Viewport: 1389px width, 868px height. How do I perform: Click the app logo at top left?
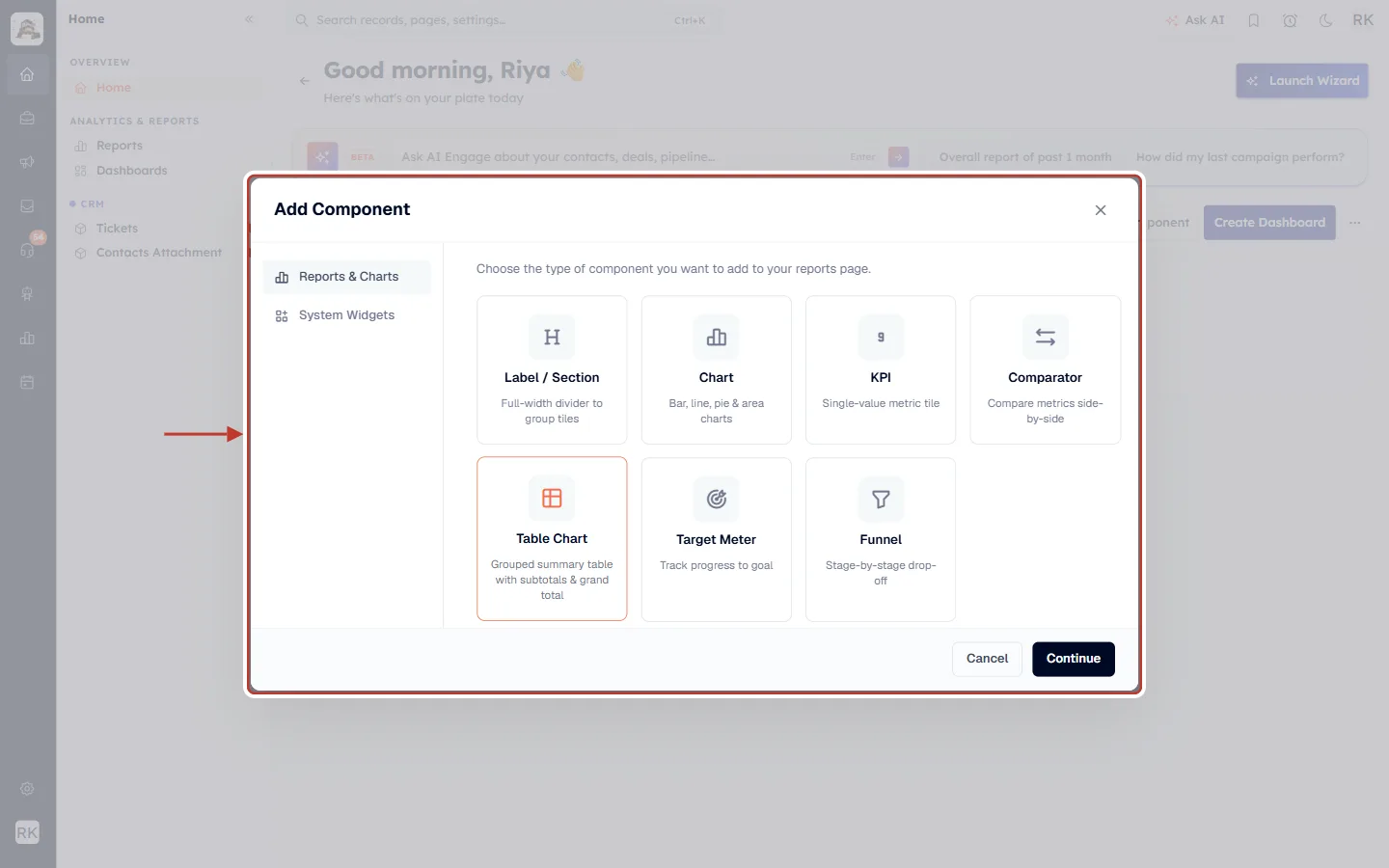pyautogui.click(x=27, y=29)
